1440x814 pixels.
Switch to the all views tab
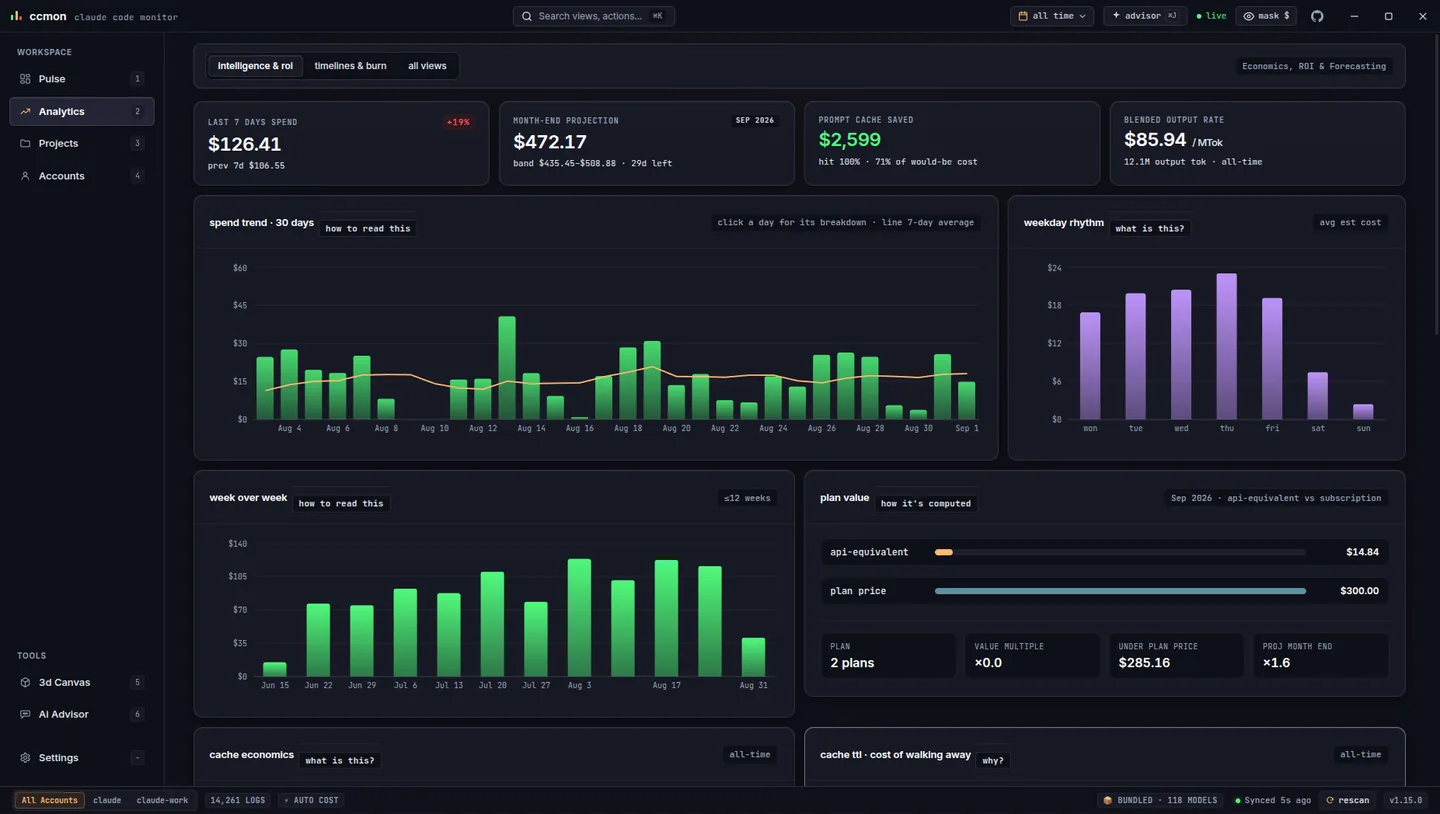click(x=427, y=66)
